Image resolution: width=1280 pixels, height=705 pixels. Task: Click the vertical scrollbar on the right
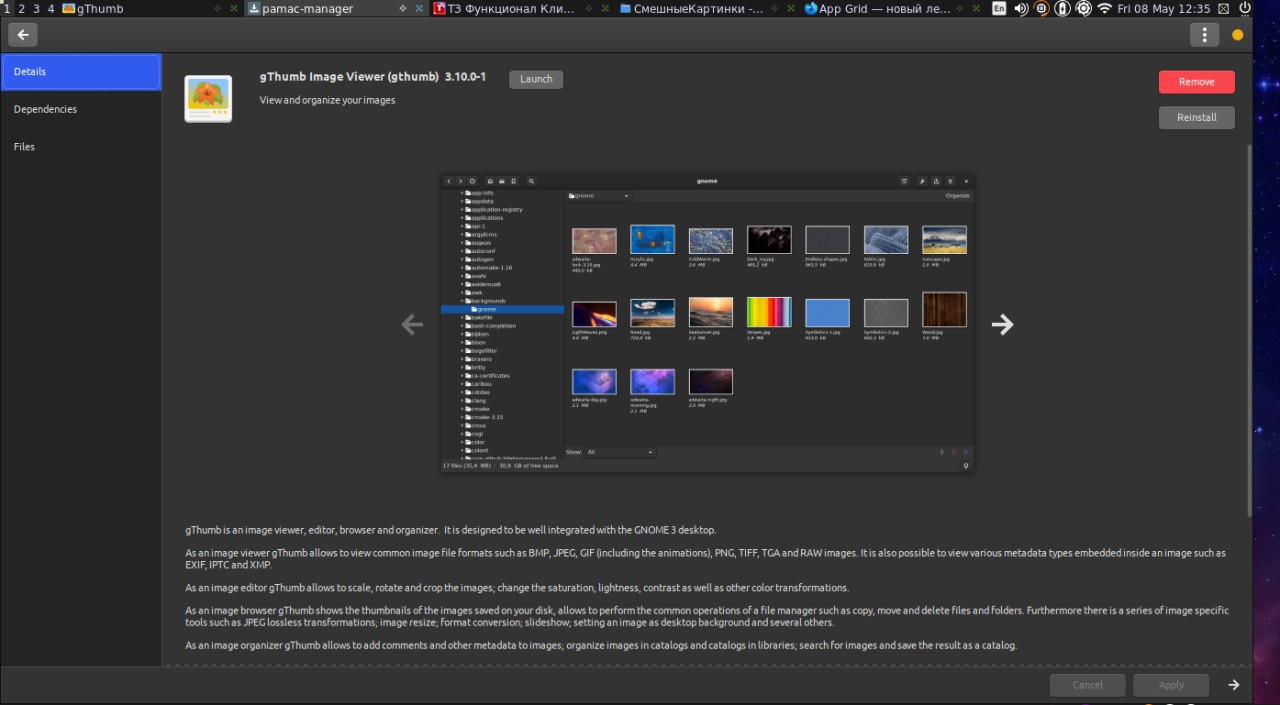[1249, 330]
